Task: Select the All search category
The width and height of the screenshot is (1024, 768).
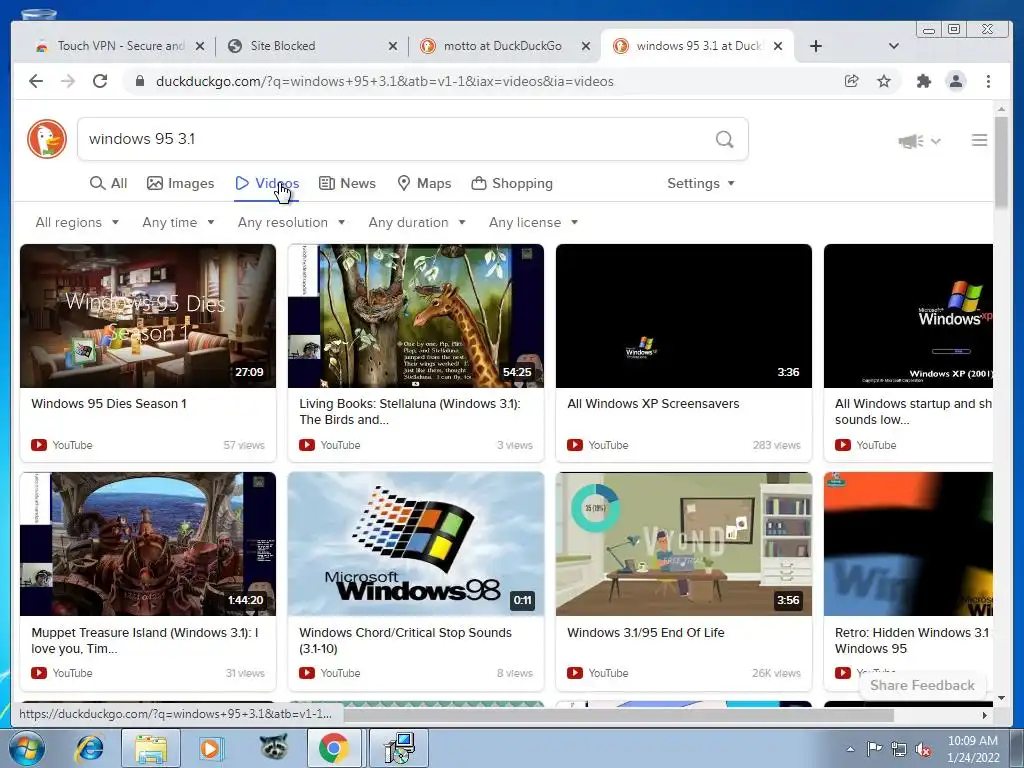Action: [108, 184]
